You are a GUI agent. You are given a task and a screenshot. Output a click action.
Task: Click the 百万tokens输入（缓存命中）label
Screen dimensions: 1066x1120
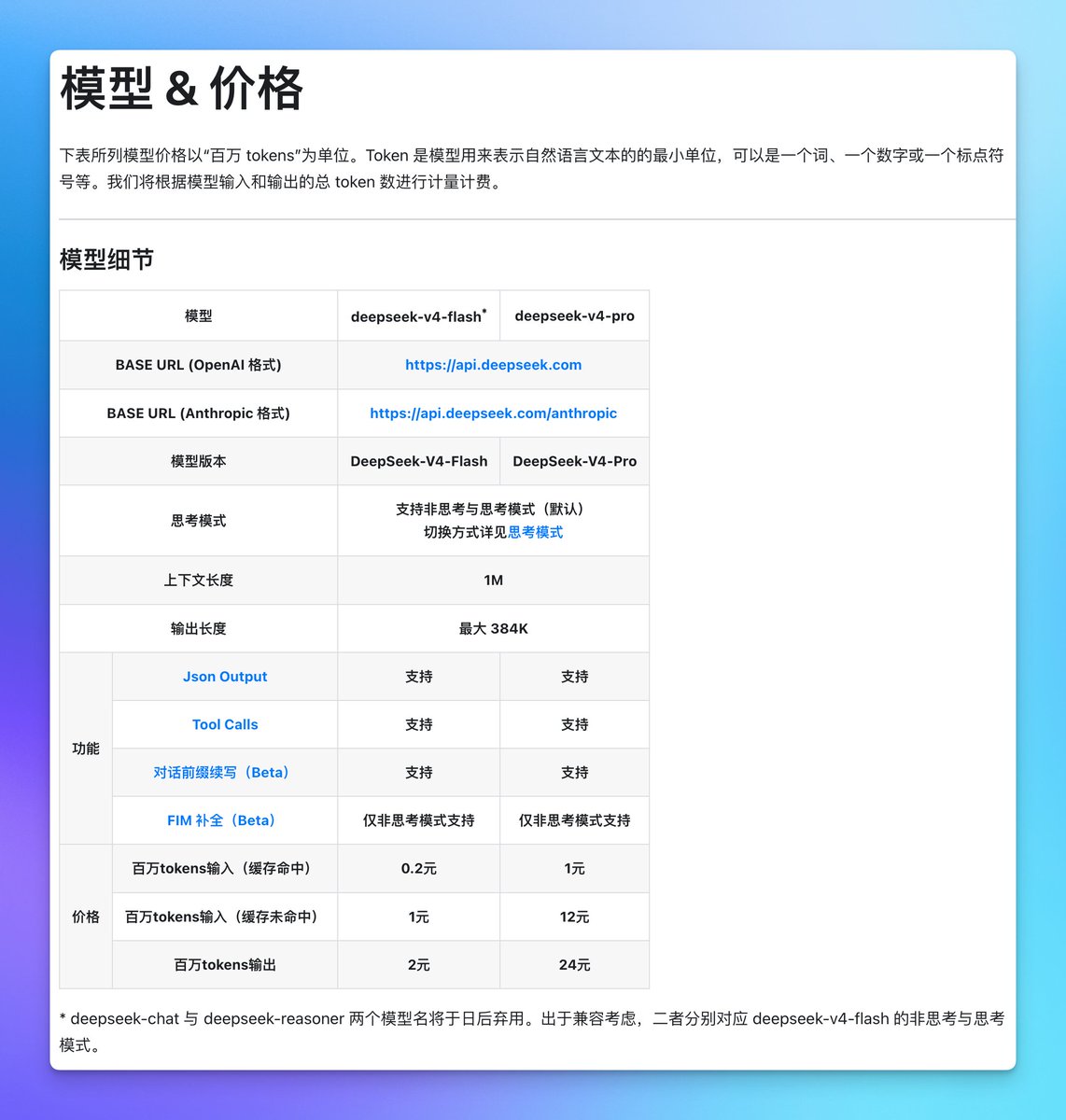coord(225,869)
